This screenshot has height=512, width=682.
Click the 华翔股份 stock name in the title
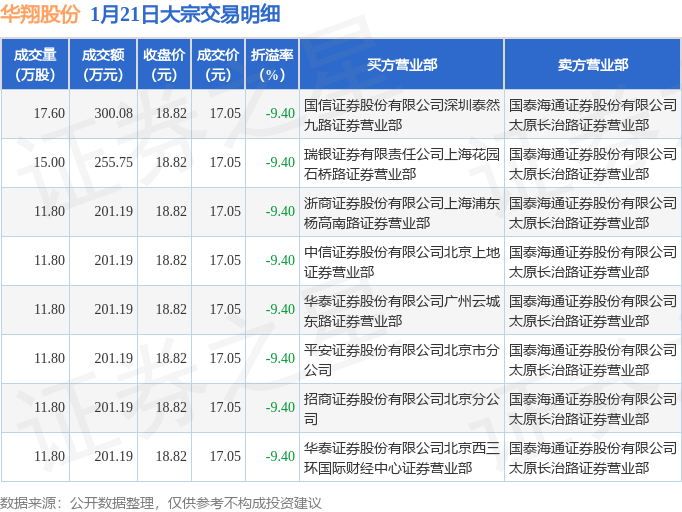[x=40, y=15]
